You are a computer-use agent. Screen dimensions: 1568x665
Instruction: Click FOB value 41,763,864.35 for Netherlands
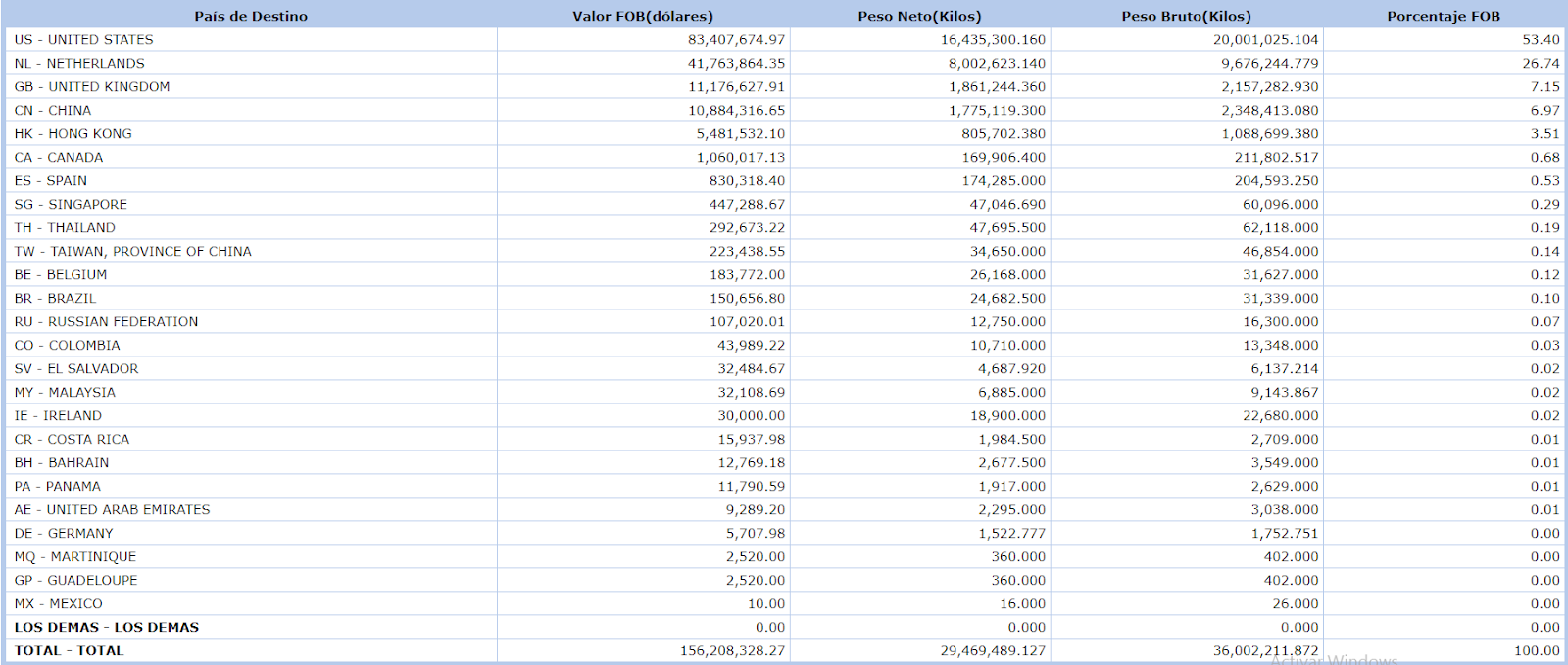736,63
